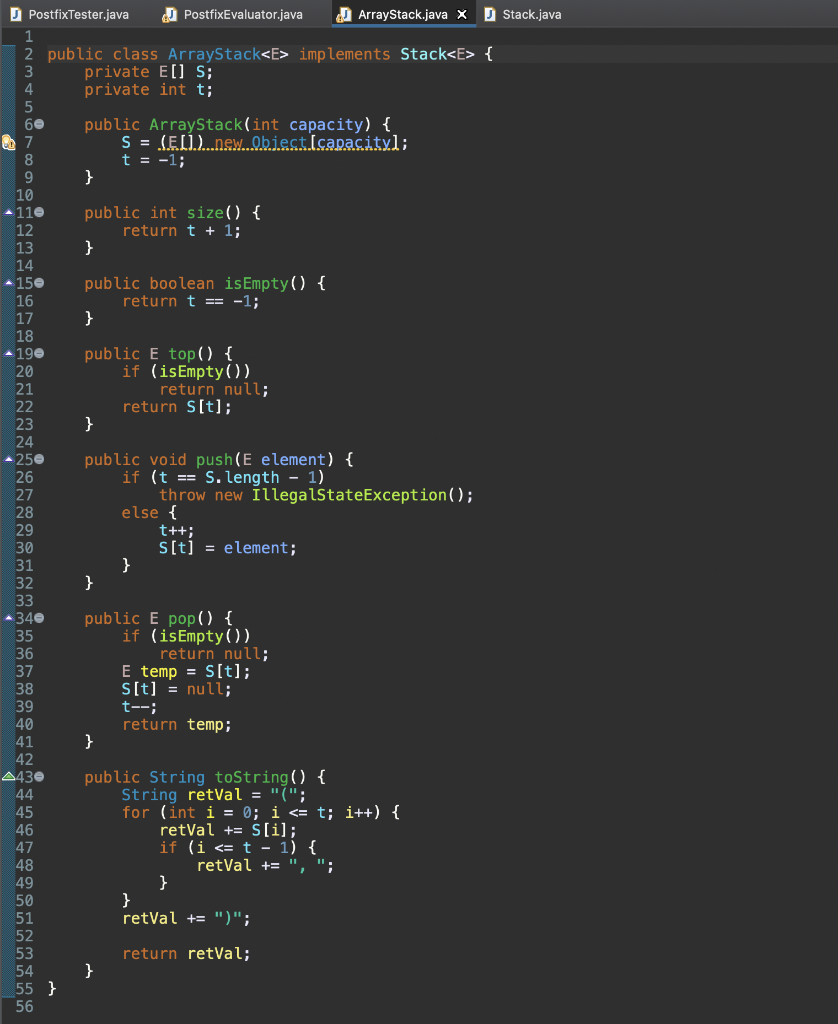Collapse the push() method at line 25
The height and width of the screenshot is (1024, 838).
point(39,459)
